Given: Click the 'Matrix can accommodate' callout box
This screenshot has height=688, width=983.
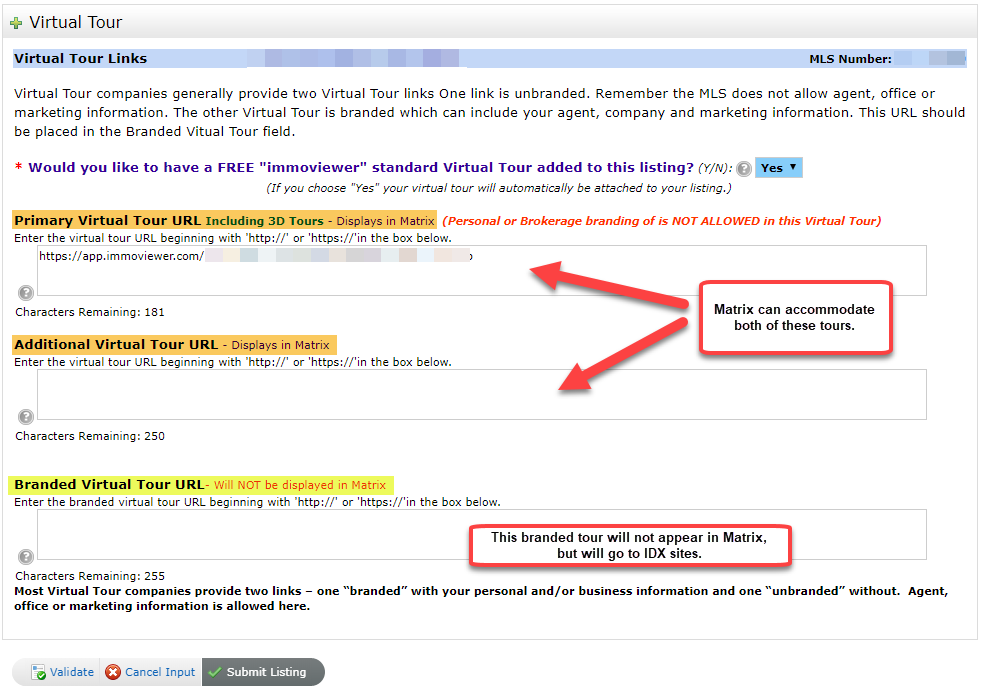Looking at the screenshot, I should pos(794,317).
